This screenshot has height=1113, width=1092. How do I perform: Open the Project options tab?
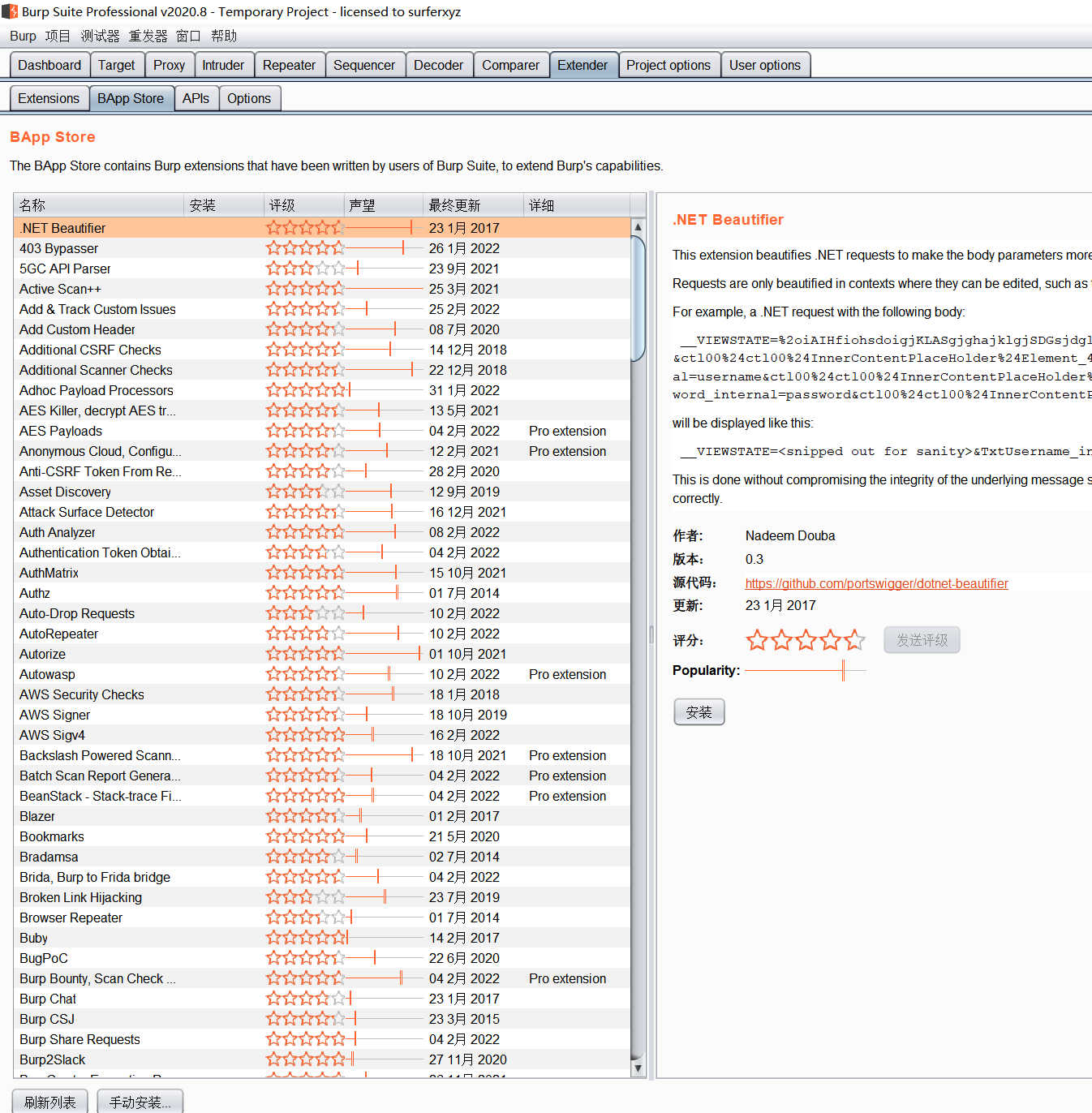point(669,65)
